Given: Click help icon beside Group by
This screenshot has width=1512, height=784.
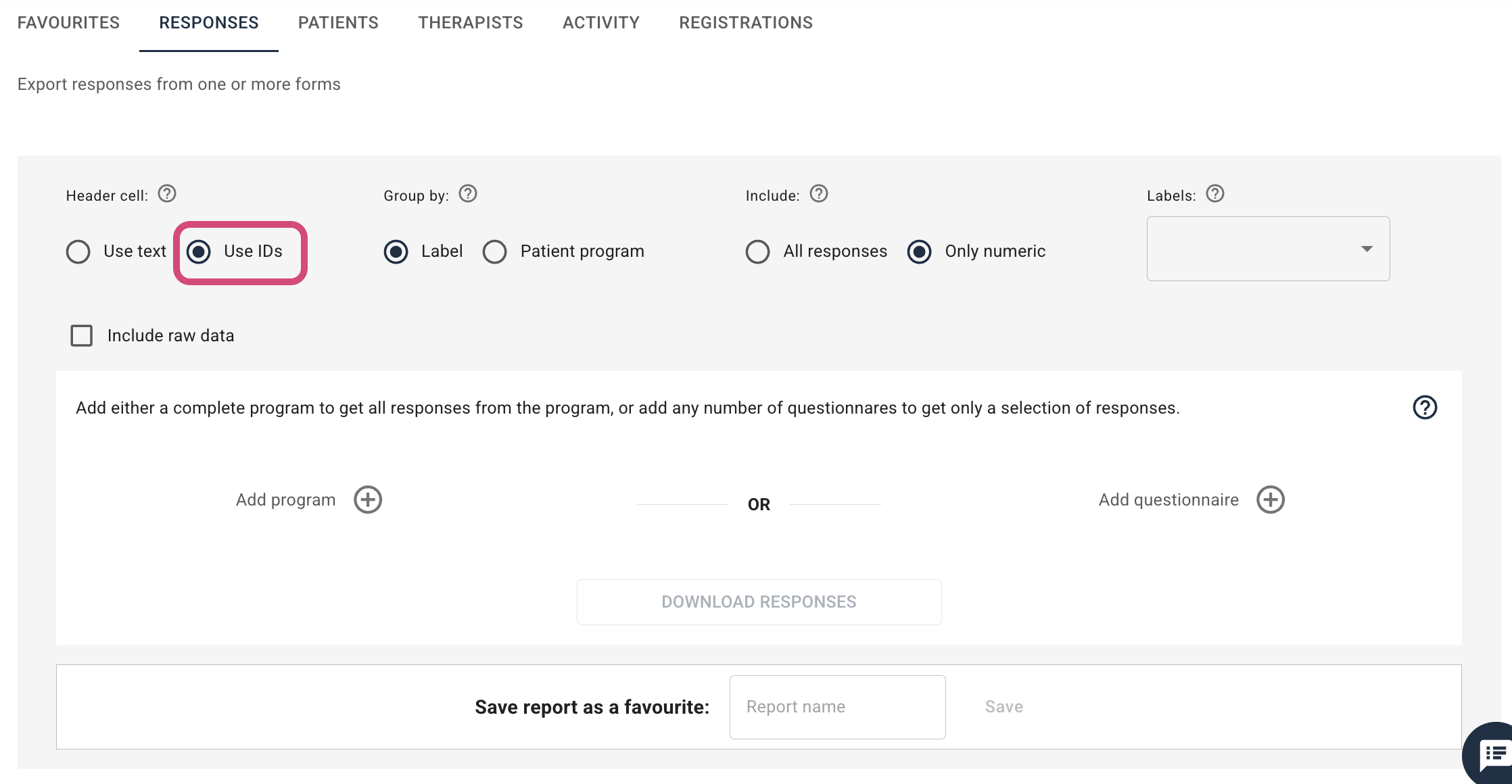Looking at the screenshot, I should 468,194.
